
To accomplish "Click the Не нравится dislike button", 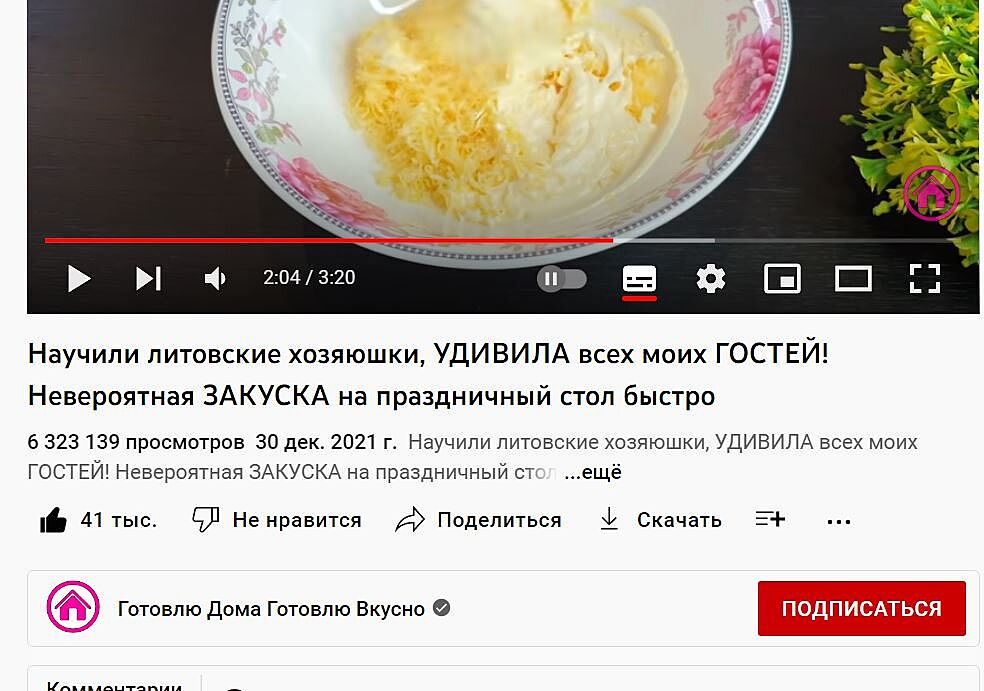I will 277,520.
